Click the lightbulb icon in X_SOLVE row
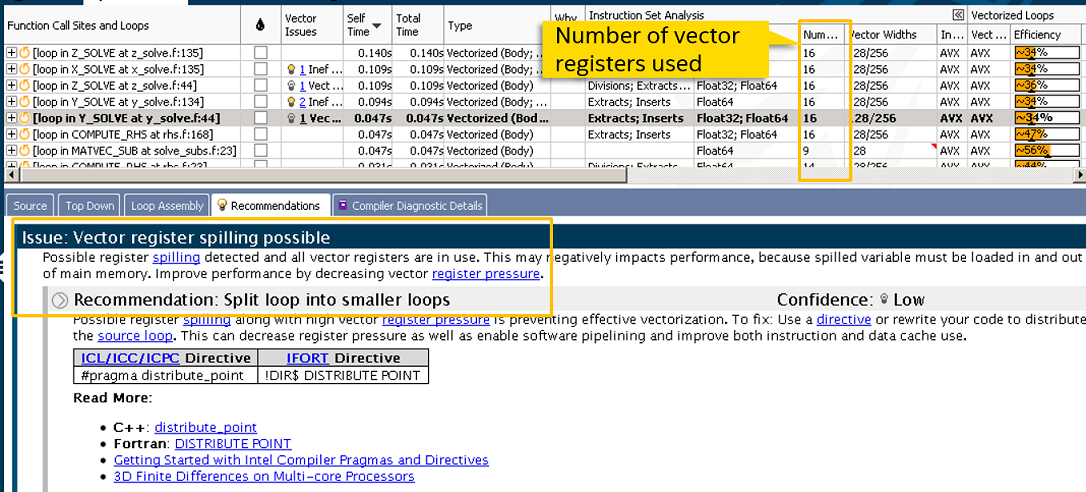Image resolution: width=1086 pixels, height=492 pixels. click(x=291, y=69)
